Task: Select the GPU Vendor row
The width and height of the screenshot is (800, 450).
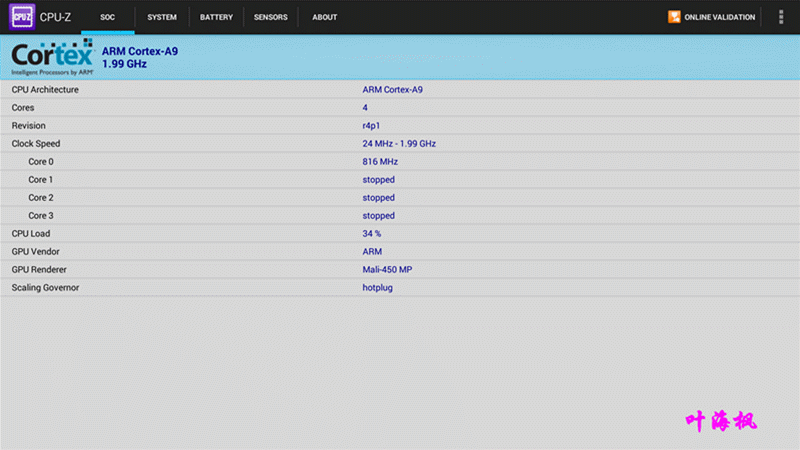Action: pyautogui.click(x=400, y=252)
